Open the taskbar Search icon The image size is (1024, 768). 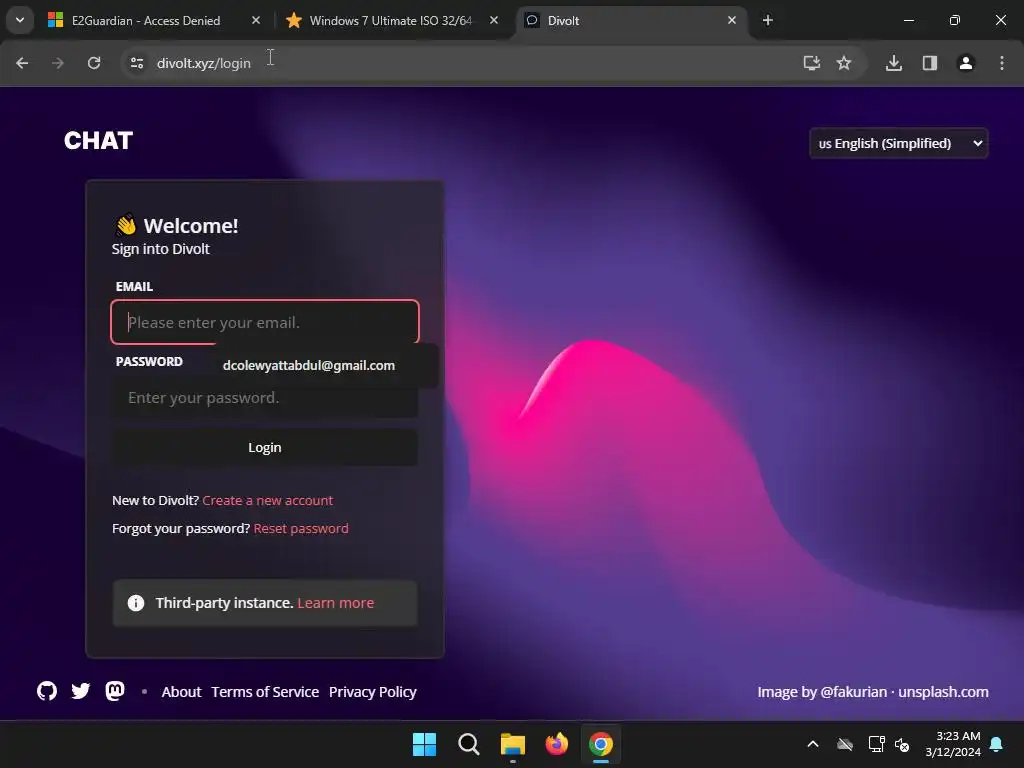pyautogui.click(x=469, y=744)
